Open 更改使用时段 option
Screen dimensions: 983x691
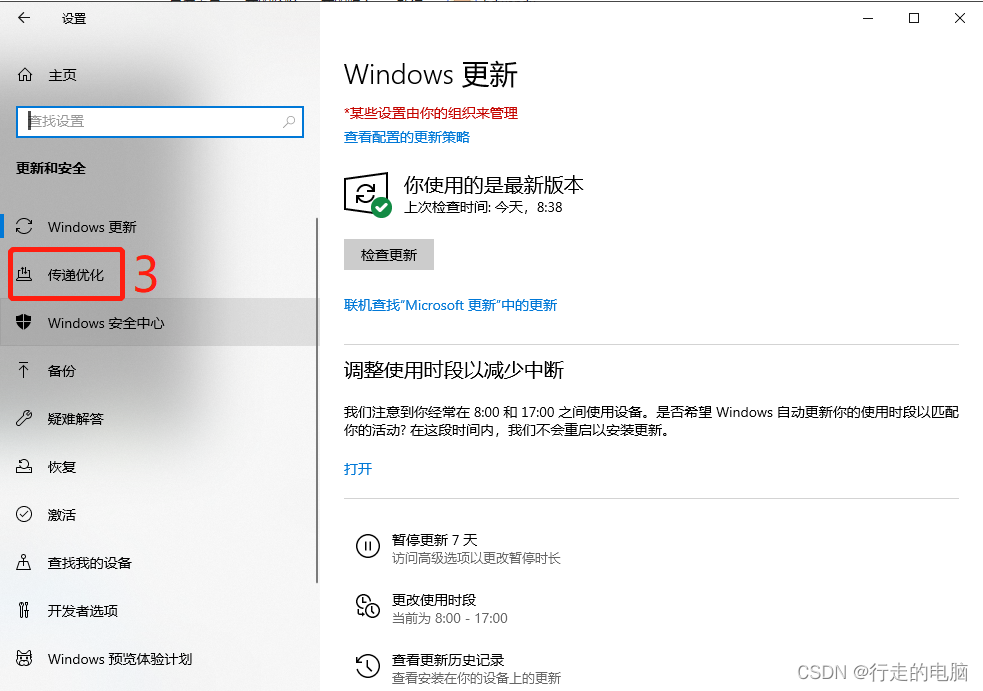point(431,608)
